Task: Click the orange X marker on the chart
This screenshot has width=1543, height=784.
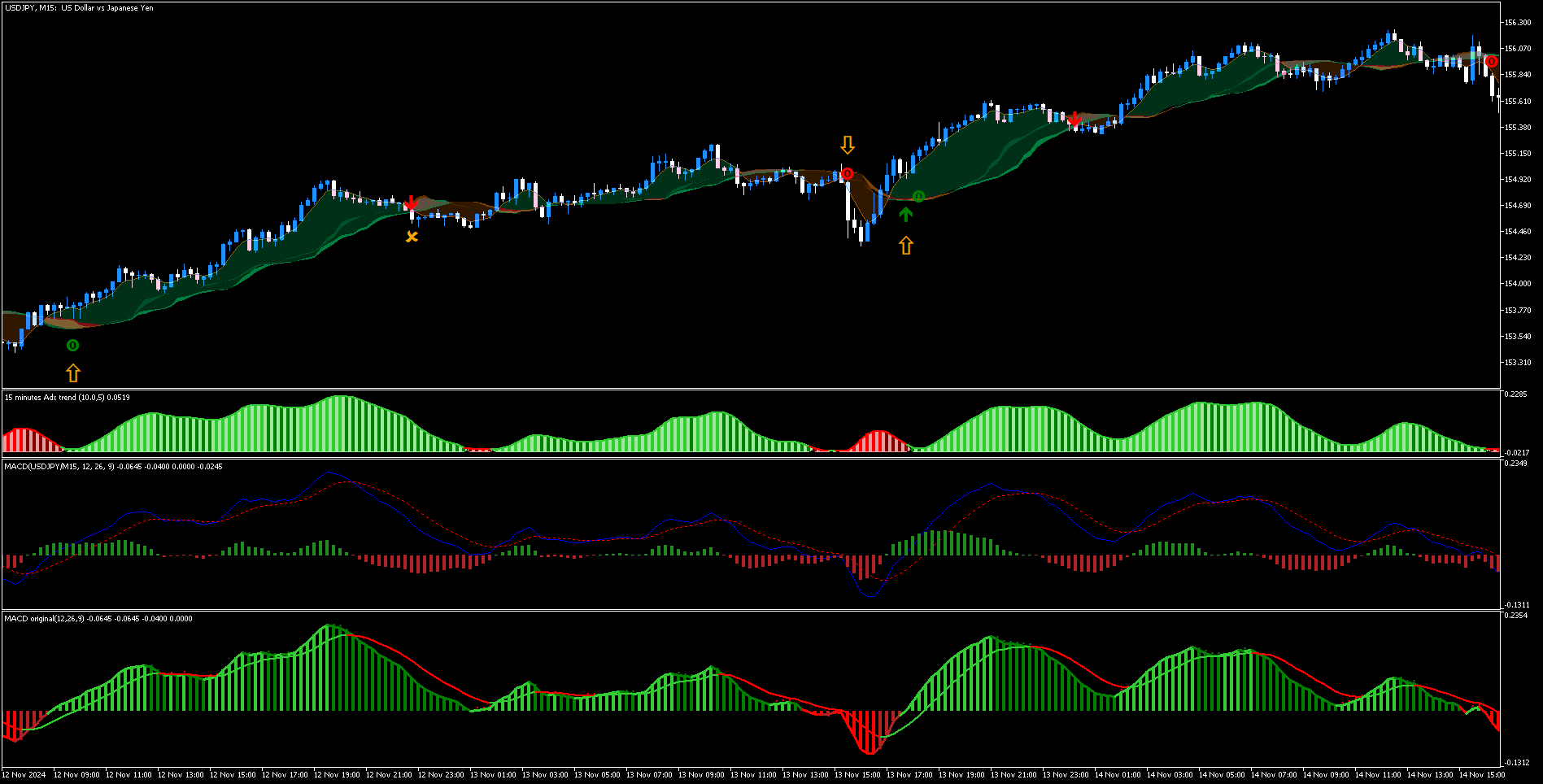Action: coord(412,237)
